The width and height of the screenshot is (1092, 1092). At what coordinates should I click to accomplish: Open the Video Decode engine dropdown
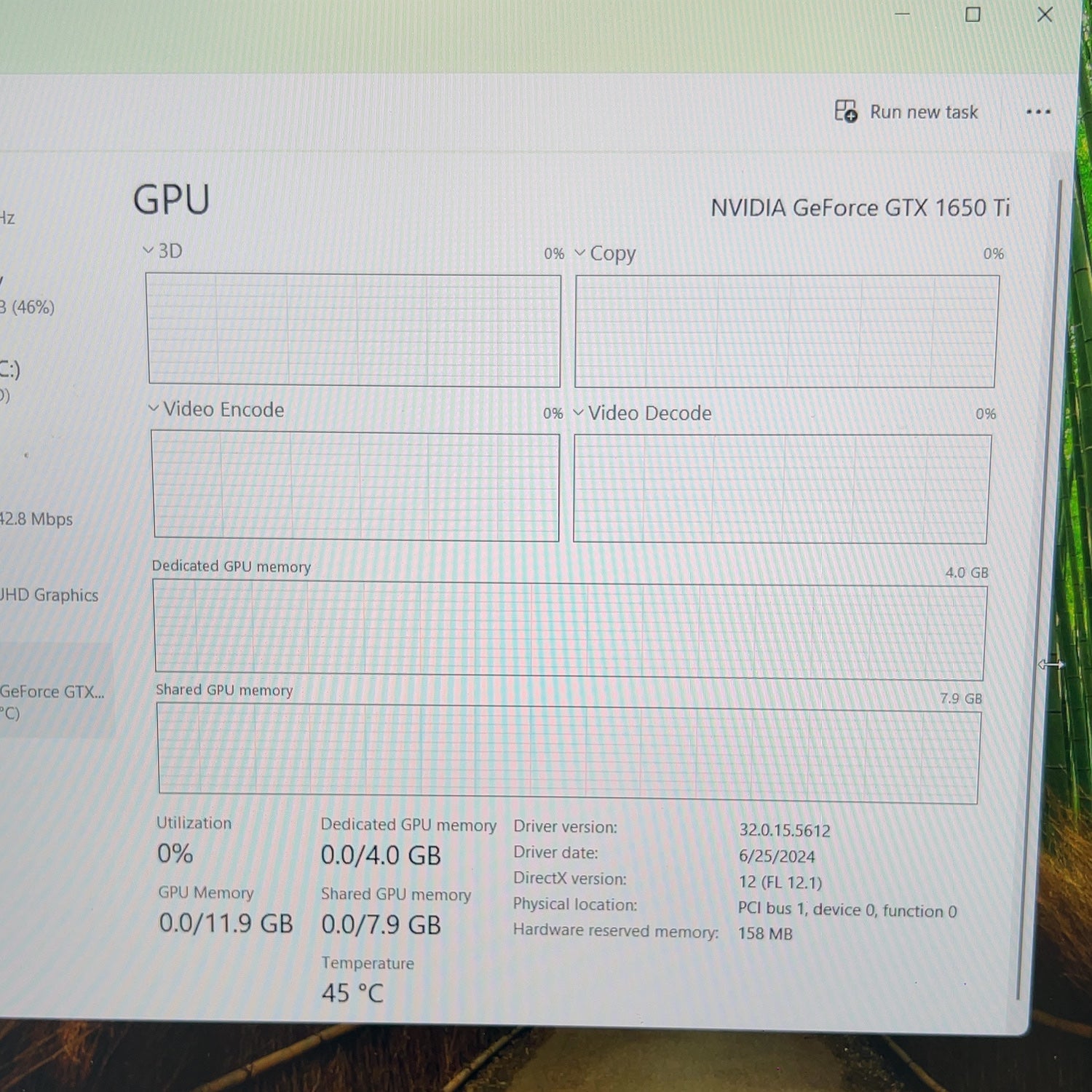pyautogui.click(x=579, y=412)
